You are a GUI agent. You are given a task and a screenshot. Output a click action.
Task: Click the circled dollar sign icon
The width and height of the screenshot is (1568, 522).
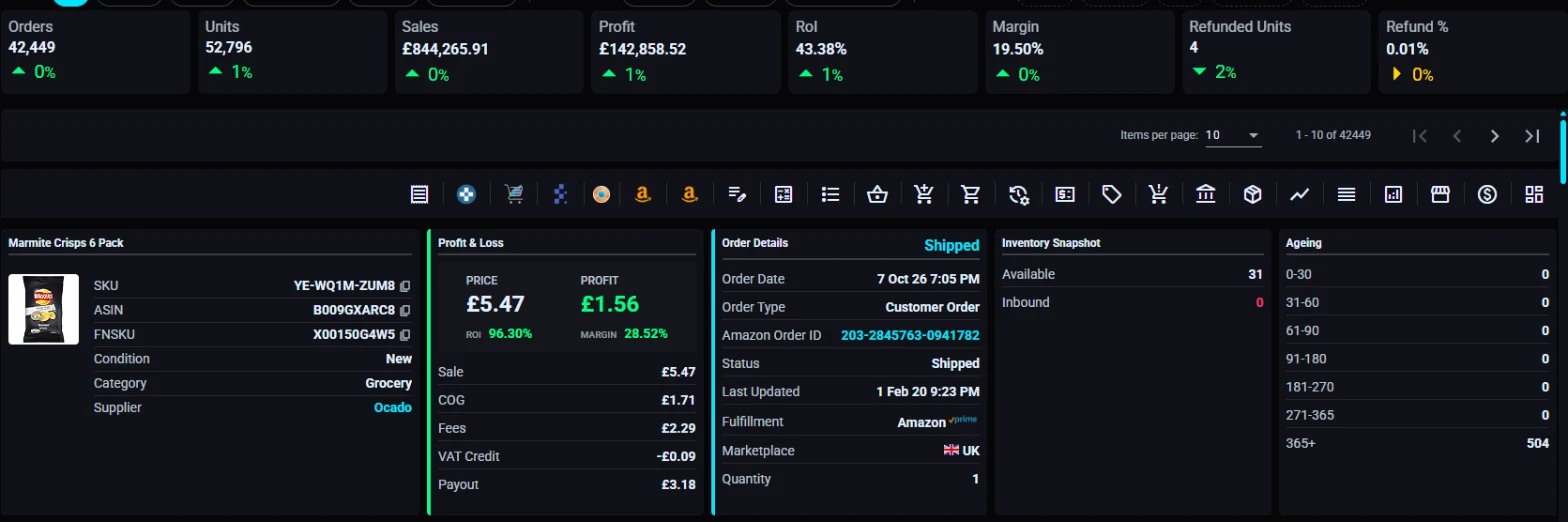[1487, 195]
